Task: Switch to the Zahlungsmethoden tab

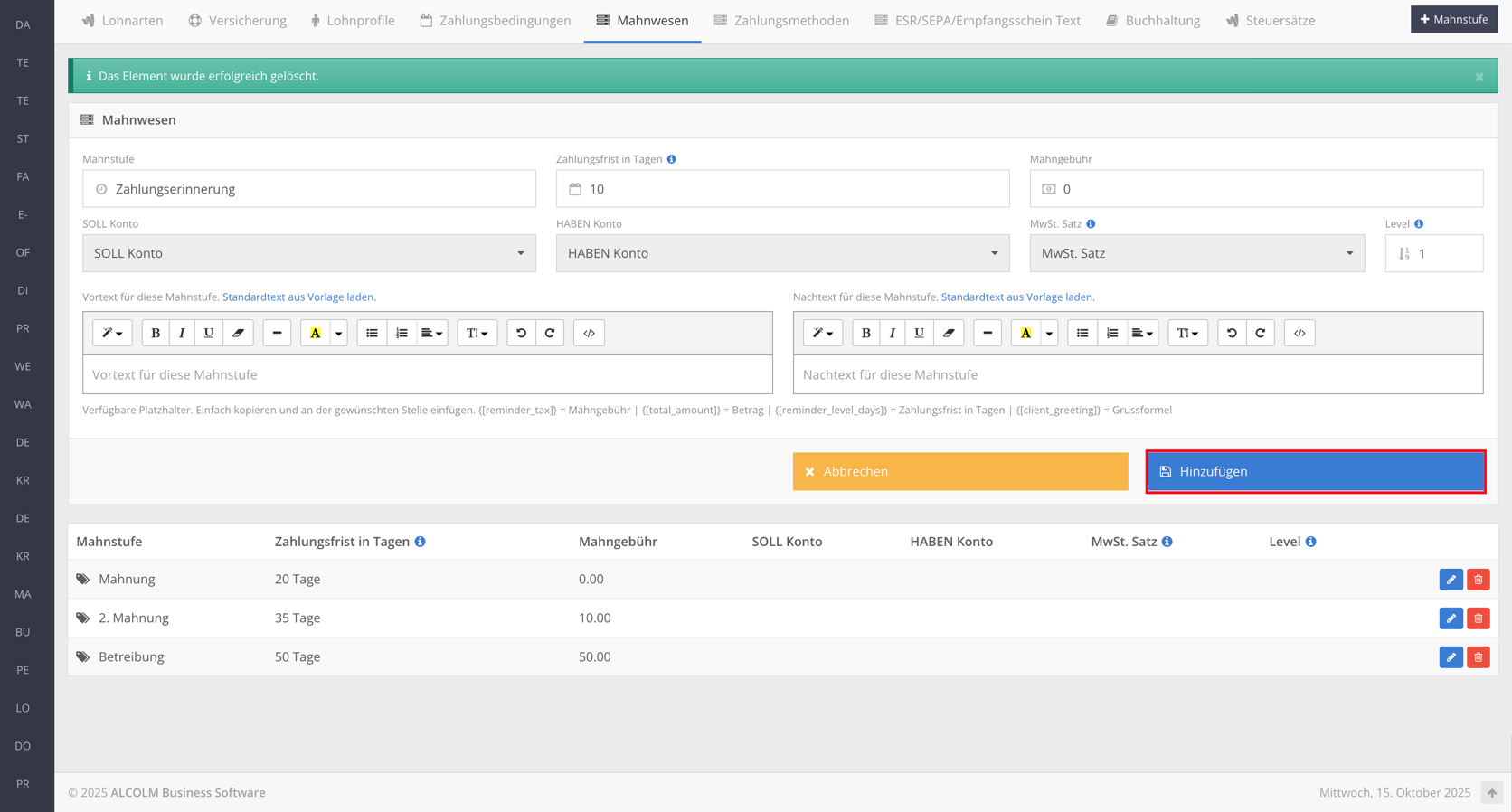Action: click(x=781, y=20)
